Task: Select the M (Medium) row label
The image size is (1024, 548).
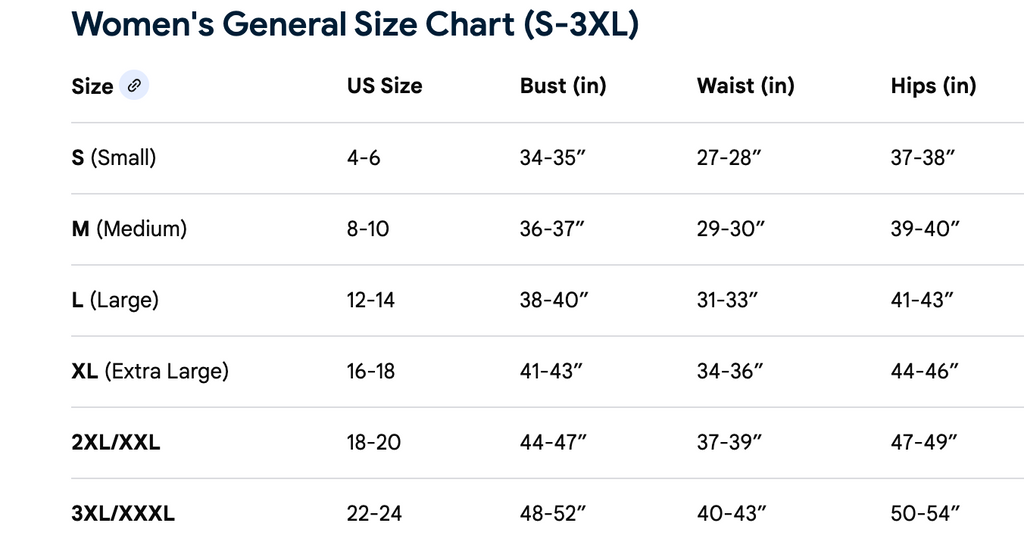Action: click(129, 229)
